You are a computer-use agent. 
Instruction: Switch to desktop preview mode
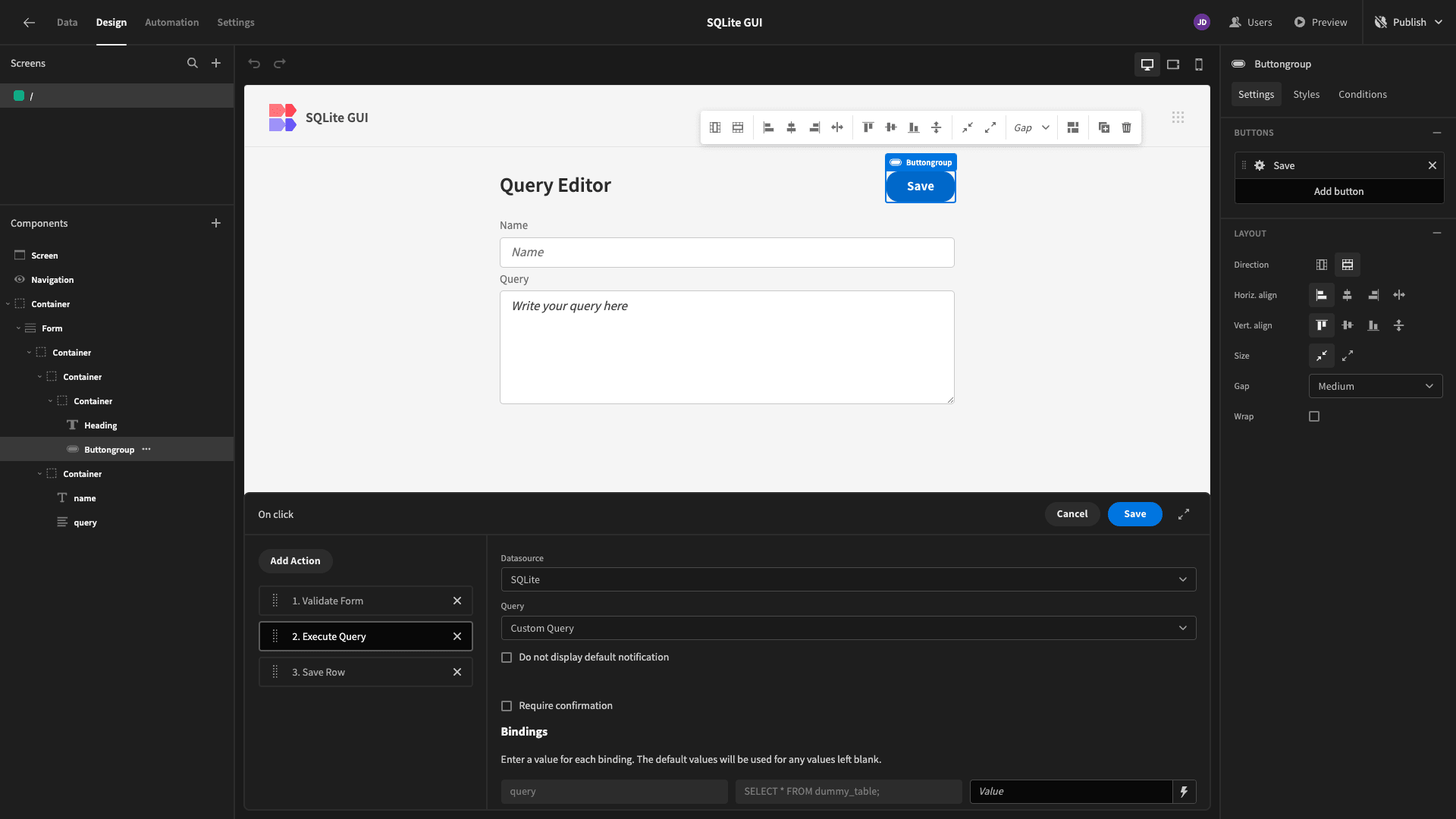pos(1147,64)
